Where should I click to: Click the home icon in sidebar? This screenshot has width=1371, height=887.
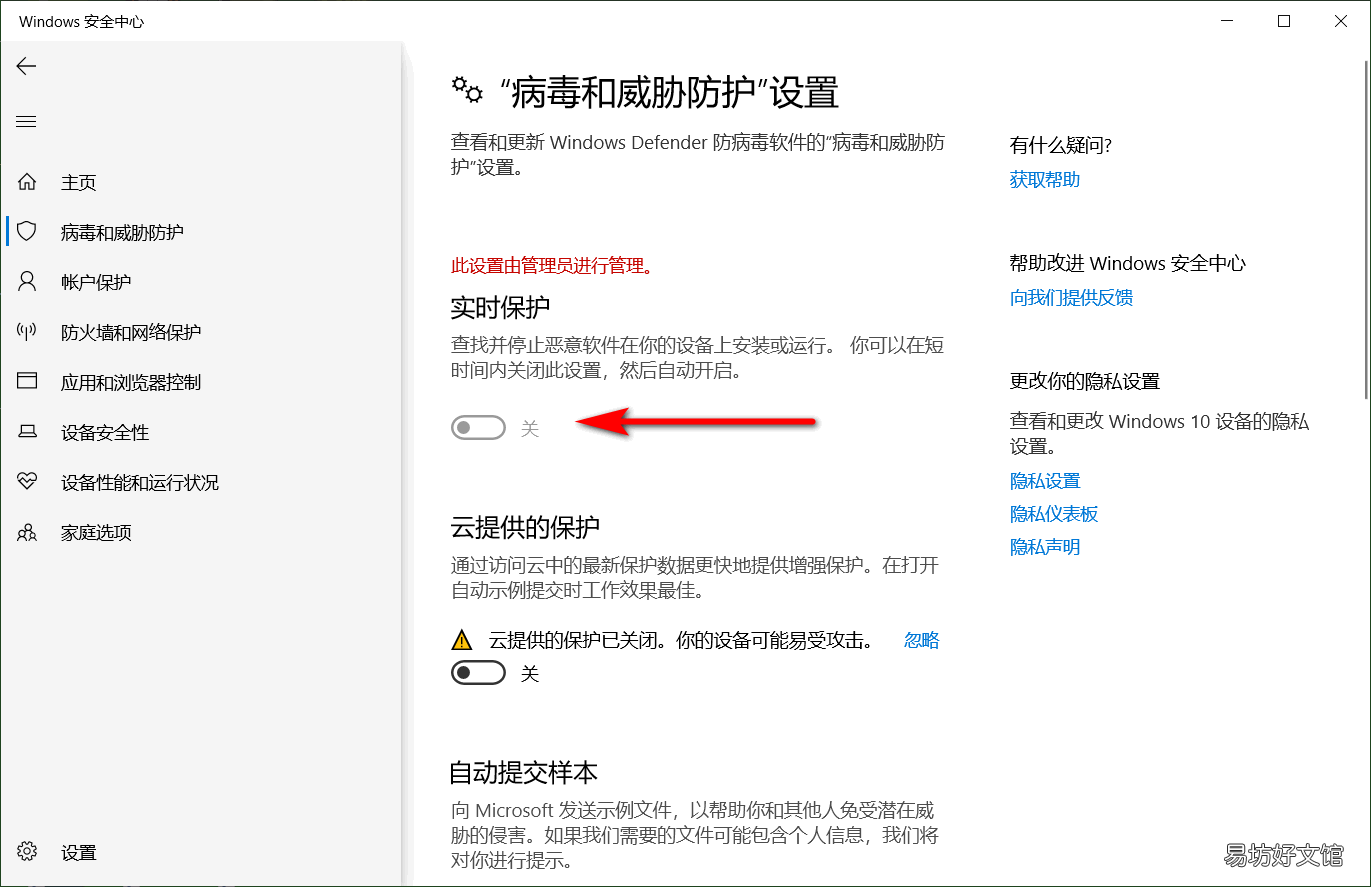[27, 182]
